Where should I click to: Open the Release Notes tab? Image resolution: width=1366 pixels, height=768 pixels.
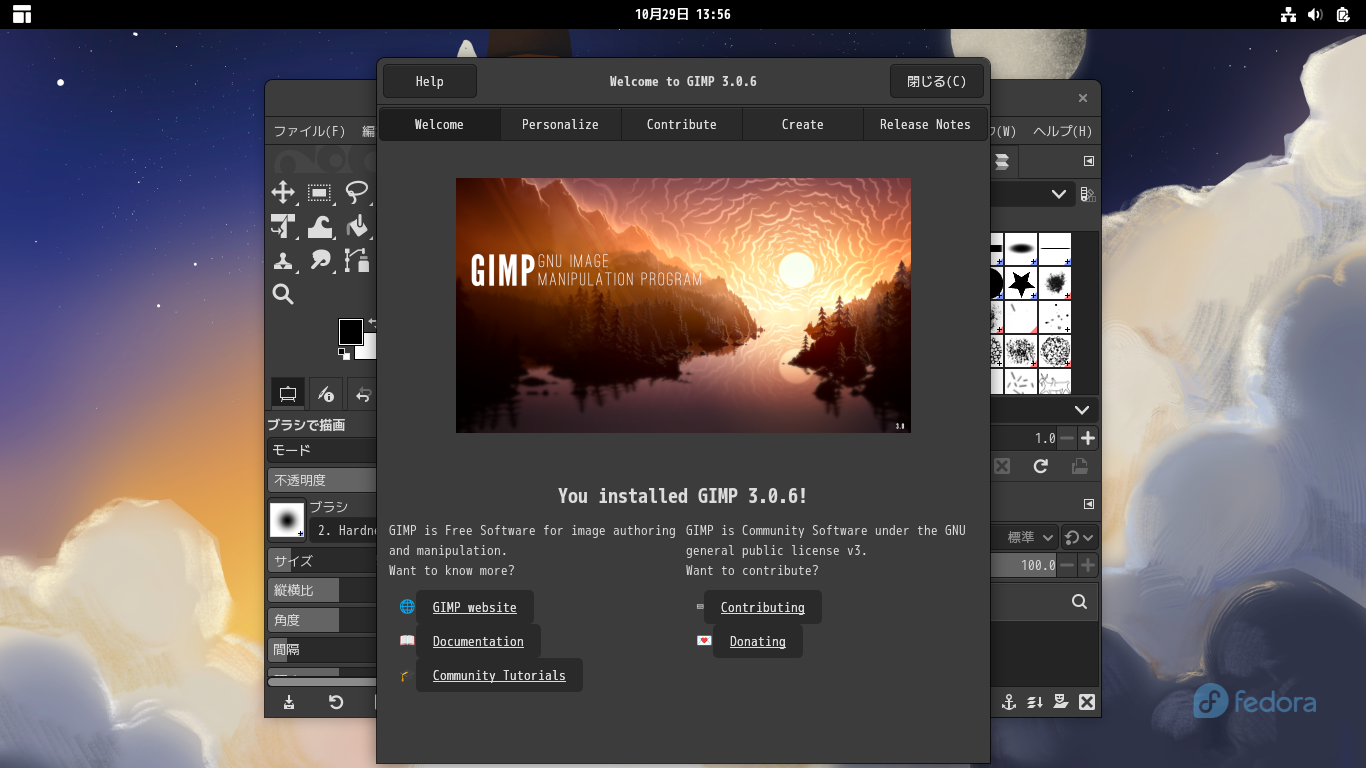pos(925,125)
